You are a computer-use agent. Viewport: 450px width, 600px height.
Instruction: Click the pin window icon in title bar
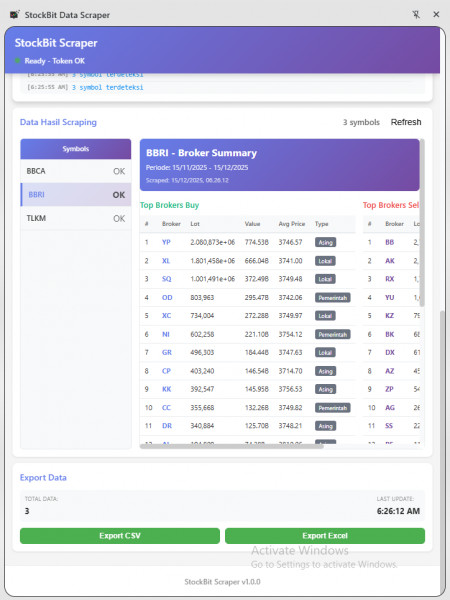[416, 15]
